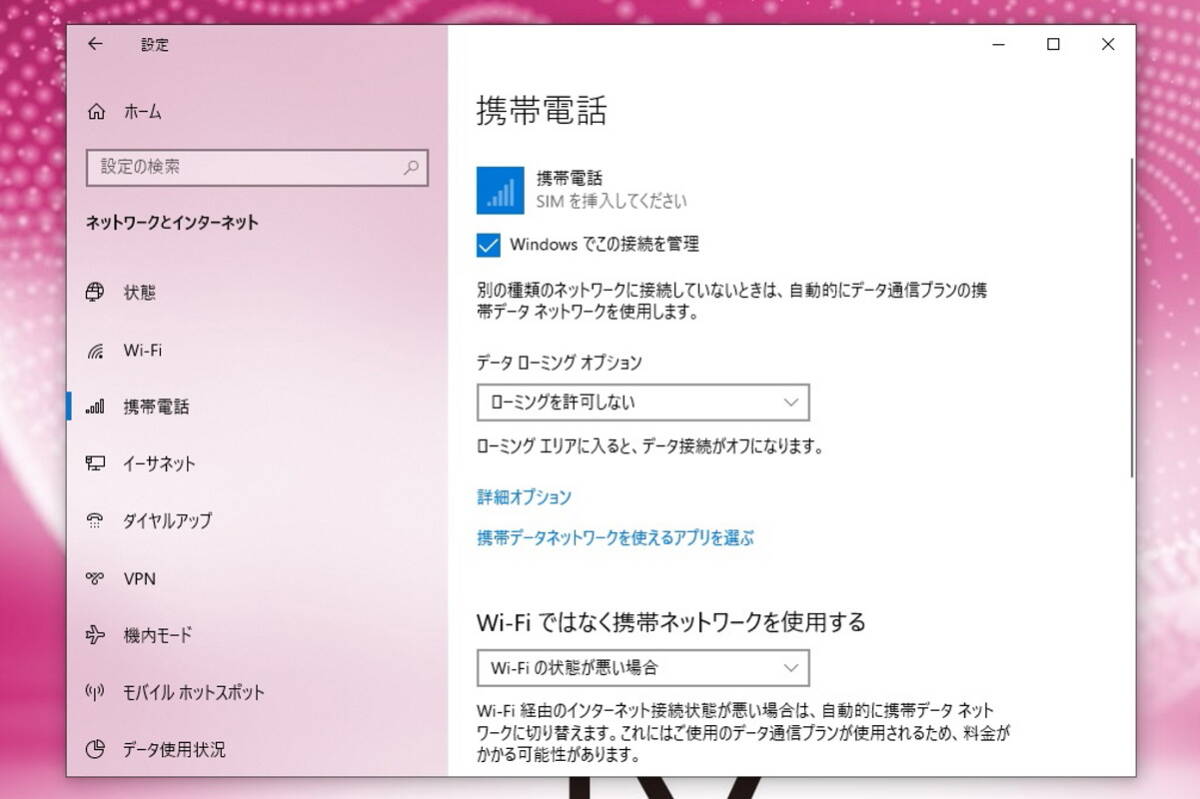Click the データ ローミング オプション label
1200x799 pixels.
[559, 362]
